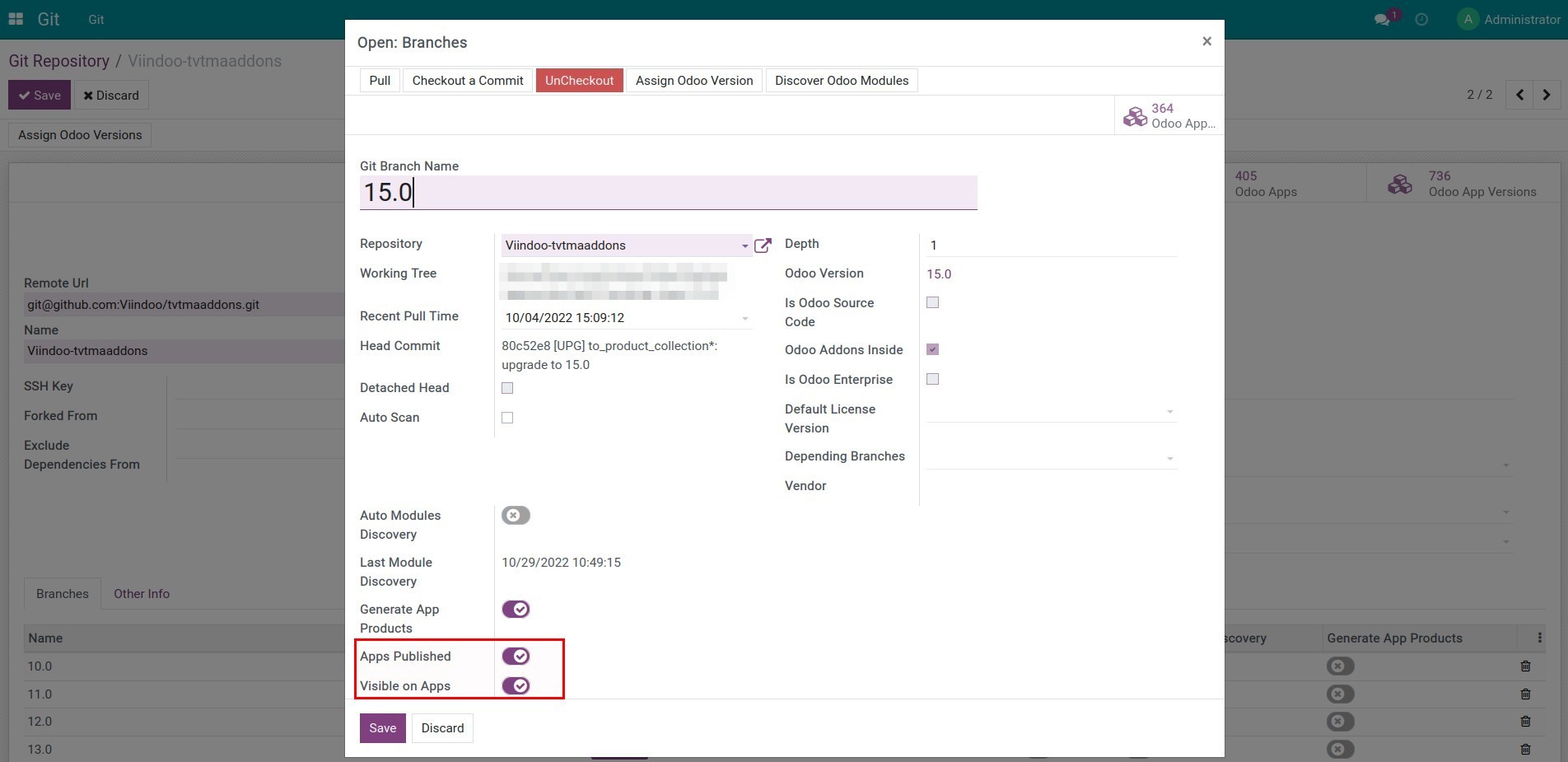
Task: Open the conversations message icon
Action: 1382,20
